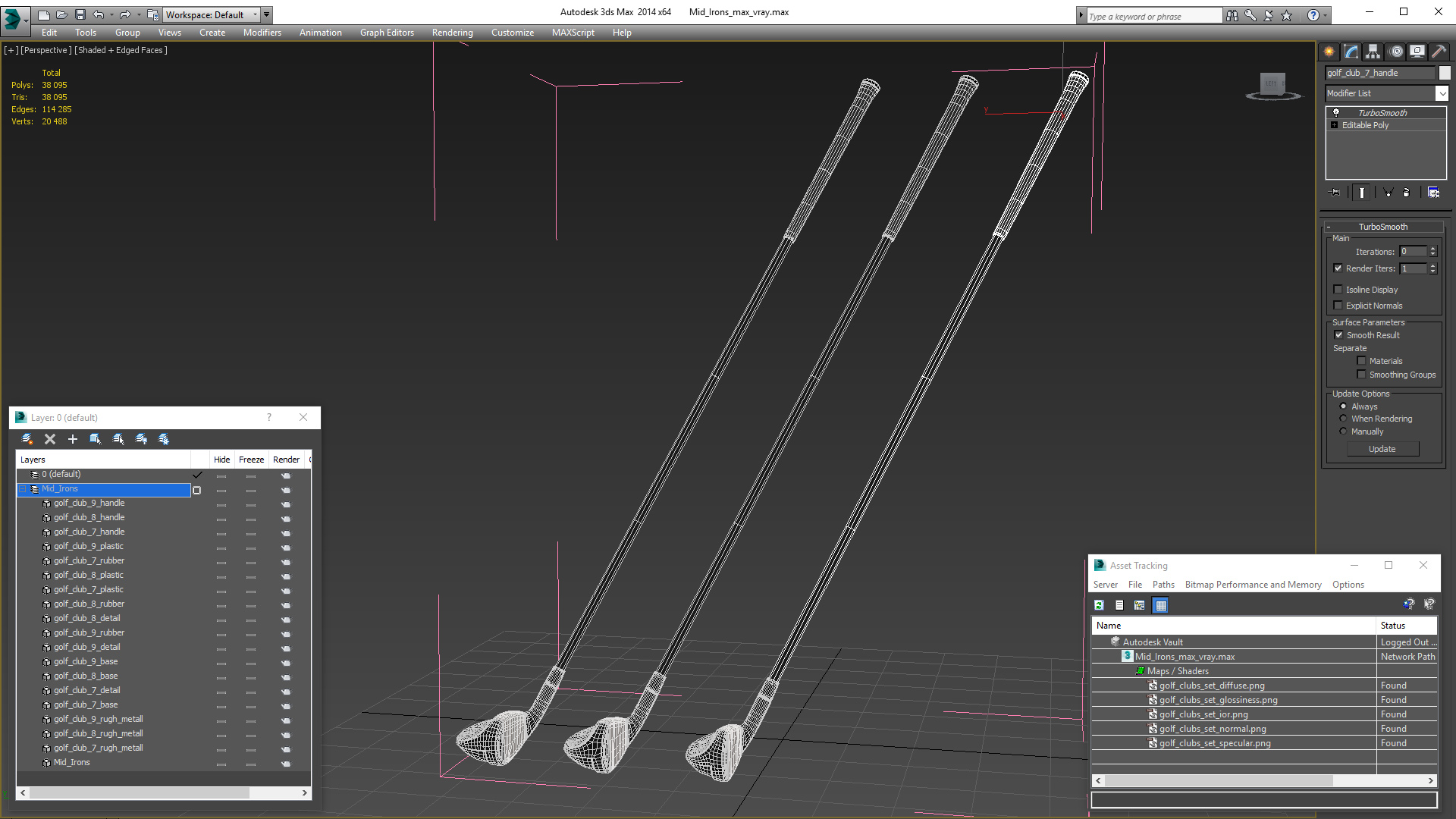This screenshot has height=819, width=1456.
Task: Uncheck Smooth Result checkbox
Action: point(1338,335)
